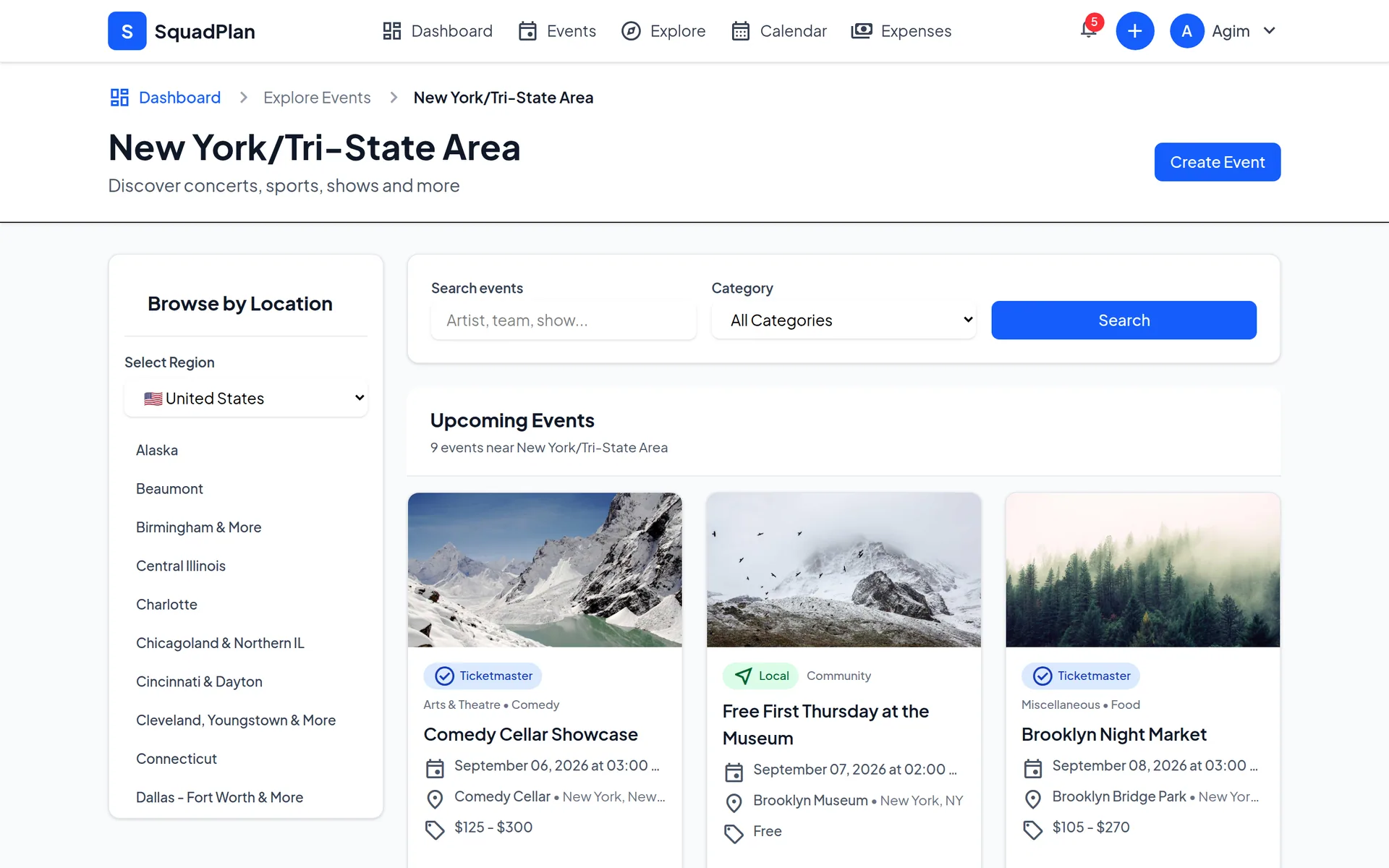The width and height of the screenshot is (1389, 868).
Task: Click the SquadPlan S logo icon
Action: [x=127, y=31]
